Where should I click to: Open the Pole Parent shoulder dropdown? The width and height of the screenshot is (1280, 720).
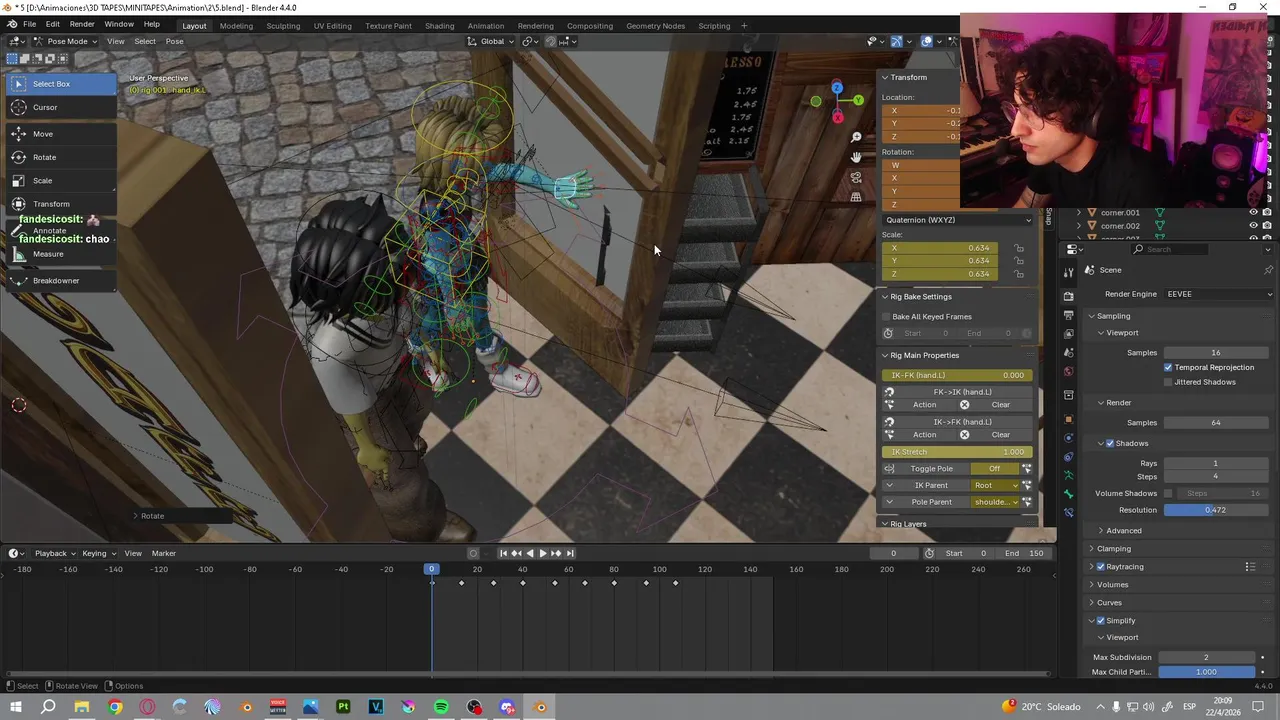tap(997, 502)
